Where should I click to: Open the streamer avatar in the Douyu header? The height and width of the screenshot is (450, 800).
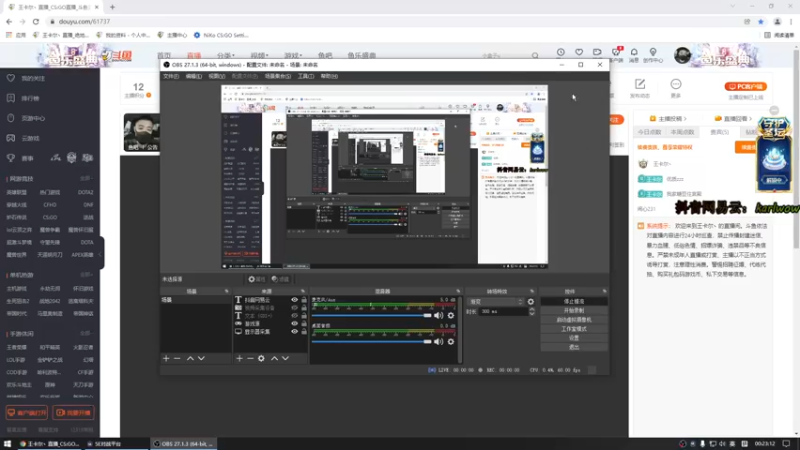pyautogui.click(x=682, y=55)
